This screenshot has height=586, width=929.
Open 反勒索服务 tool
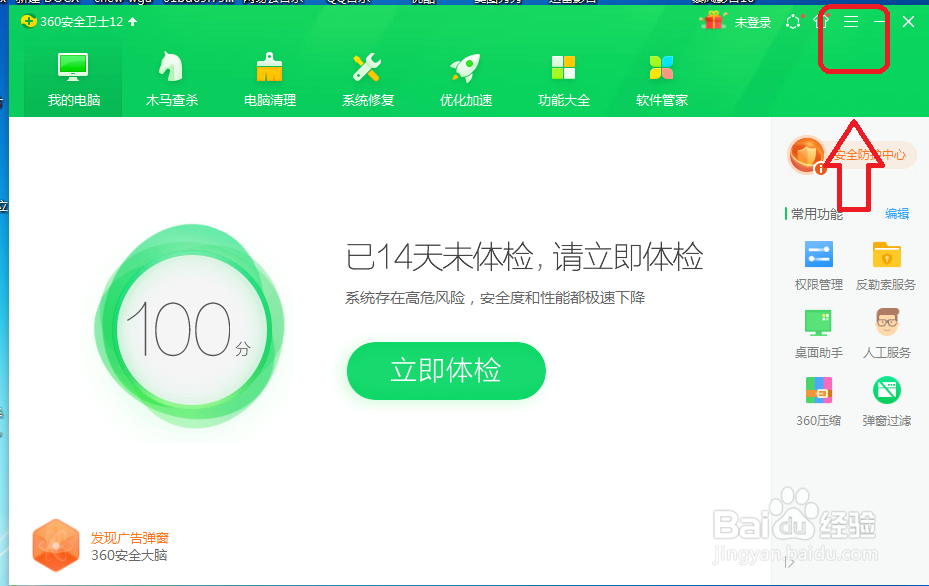point(886,266)
